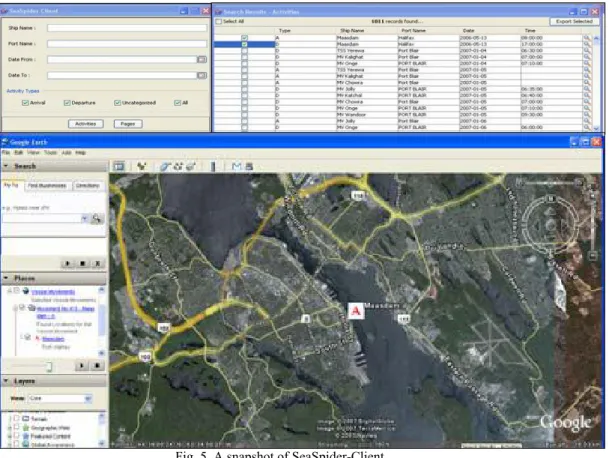Click magnifier icon in MV Jolly 06:35:00 row
609x458 pixels.
(x=586, y=89)
